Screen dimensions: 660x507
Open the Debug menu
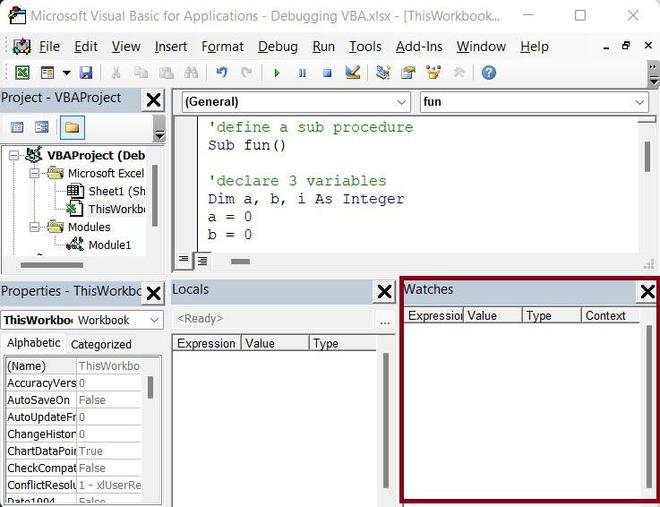click(278, 46)
